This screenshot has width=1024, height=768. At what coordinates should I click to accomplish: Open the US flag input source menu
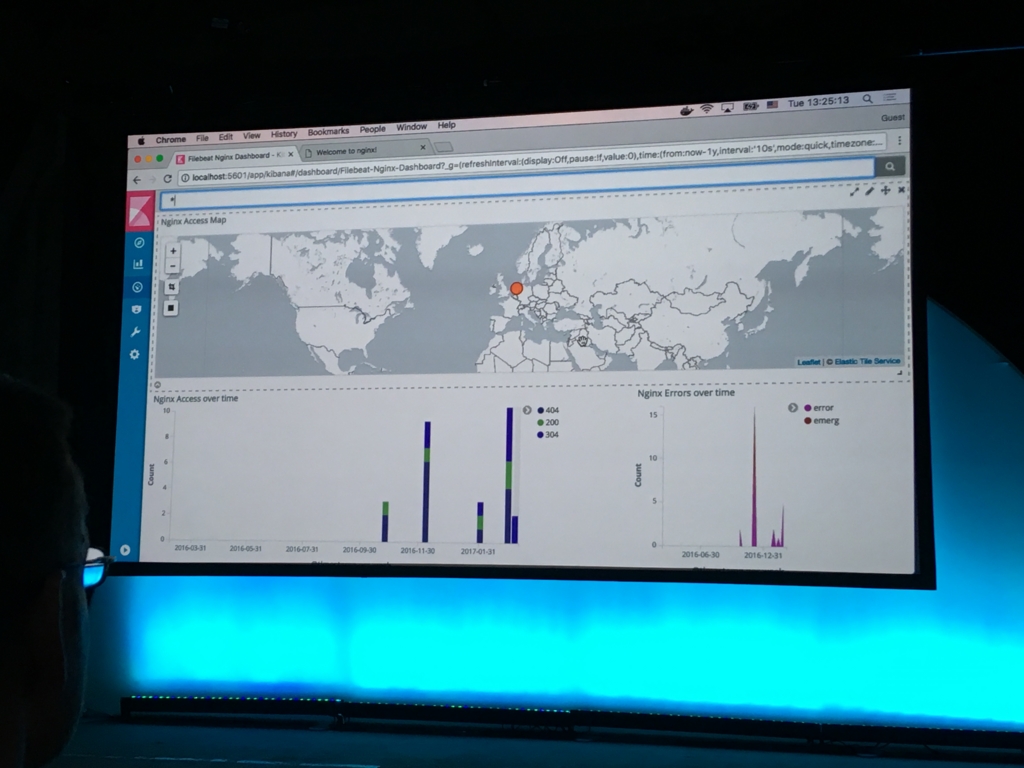(773, 105)
